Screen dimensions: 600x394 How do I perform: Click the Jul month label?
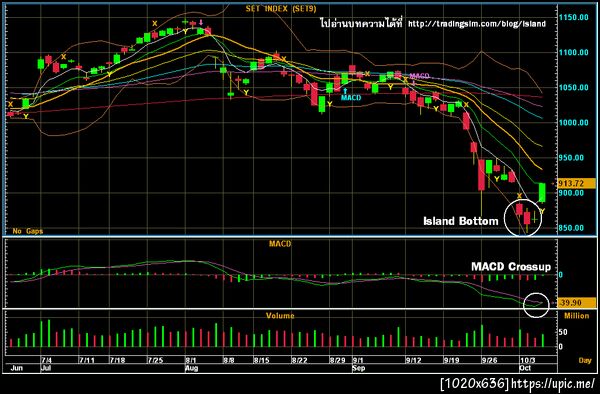click(46, 368)
